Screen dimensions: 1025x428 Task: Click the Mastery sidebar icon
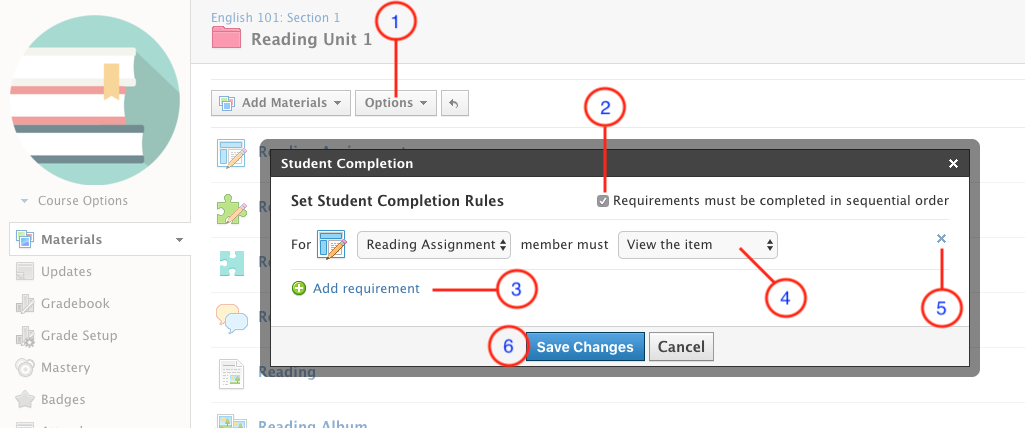coord(25,368)
